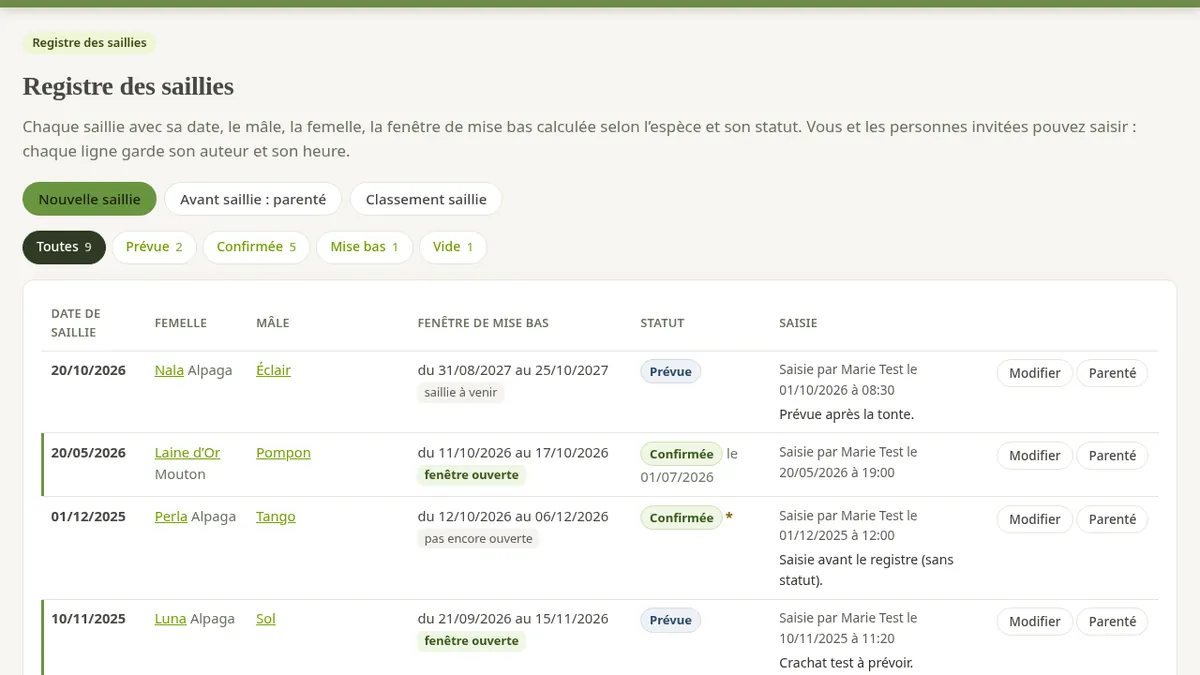This screenshot has height=675, width=1200.
Task: Click the Registre des saillies breadcrumb tag
Action: (90, 43)
